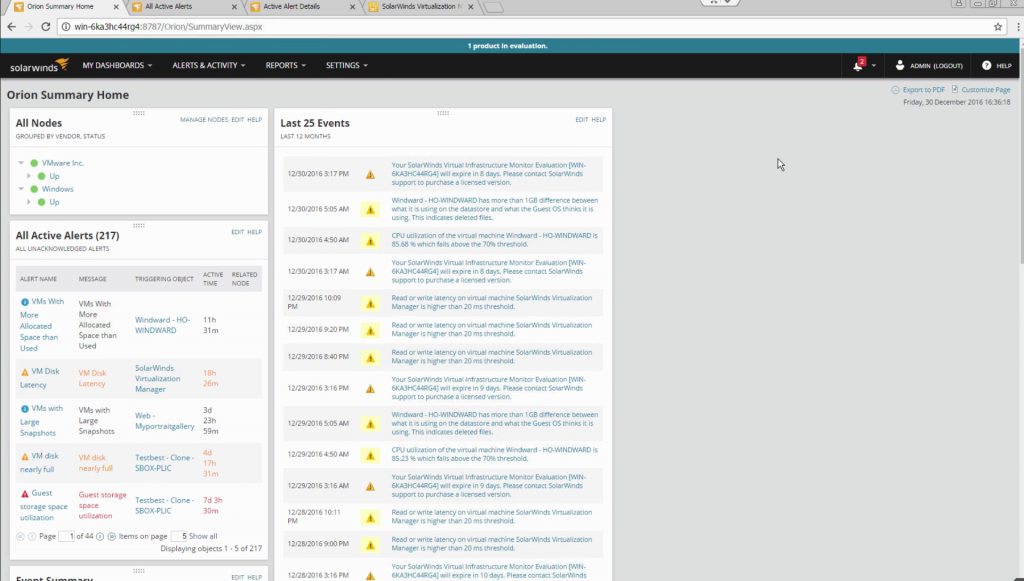Bookmark page with star icon
Viewport: 1024px width, 581px height.
[998, 27]
